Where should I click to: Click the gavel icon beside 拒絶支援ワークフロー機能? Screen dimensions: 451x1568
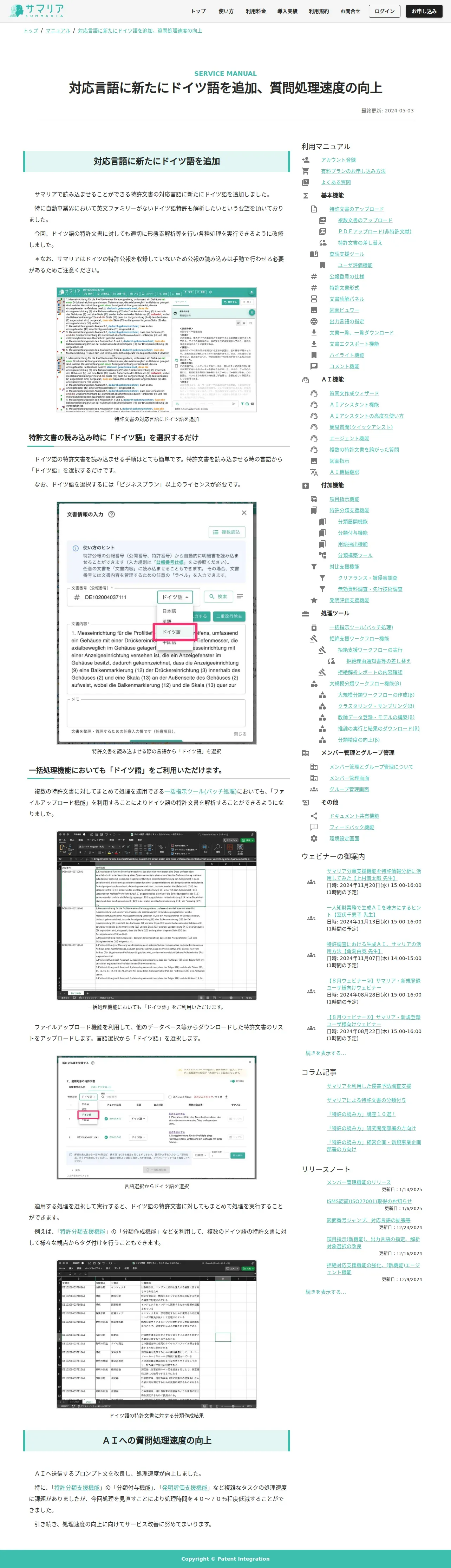point(314,639)
